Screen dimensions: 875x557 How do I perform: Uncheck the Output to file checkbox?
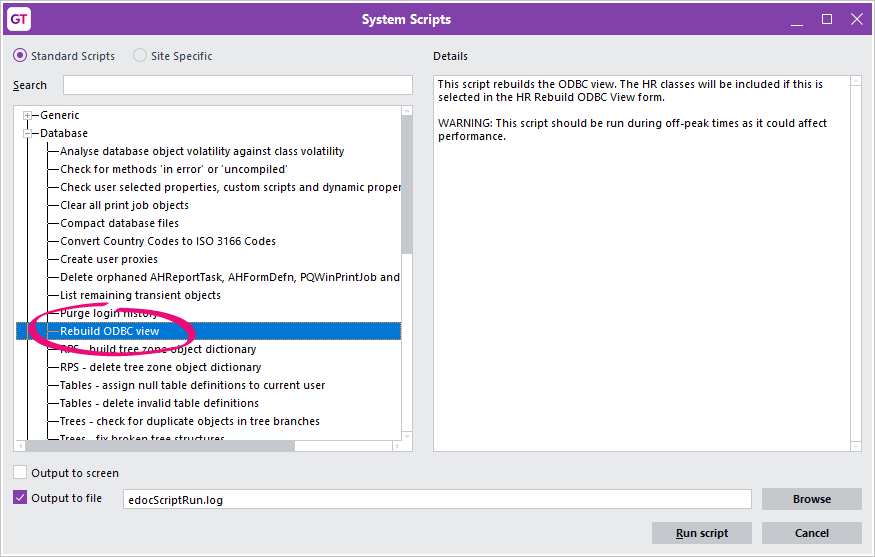click(21, 498)
